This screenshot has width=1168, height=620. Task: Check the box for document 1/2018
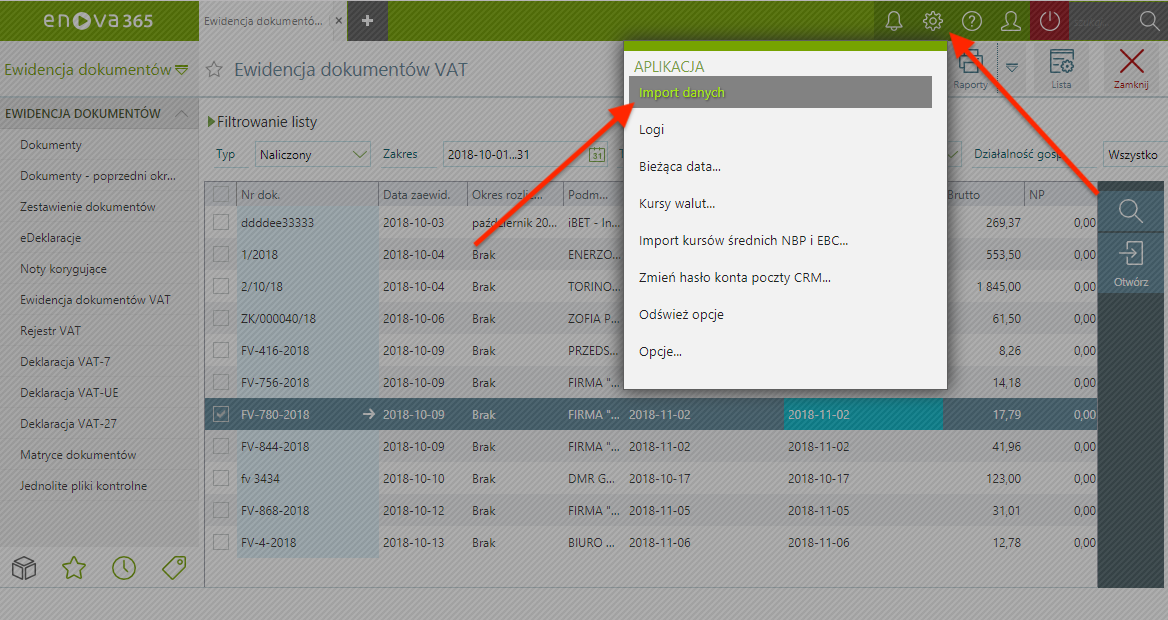(x=221, y=255)
